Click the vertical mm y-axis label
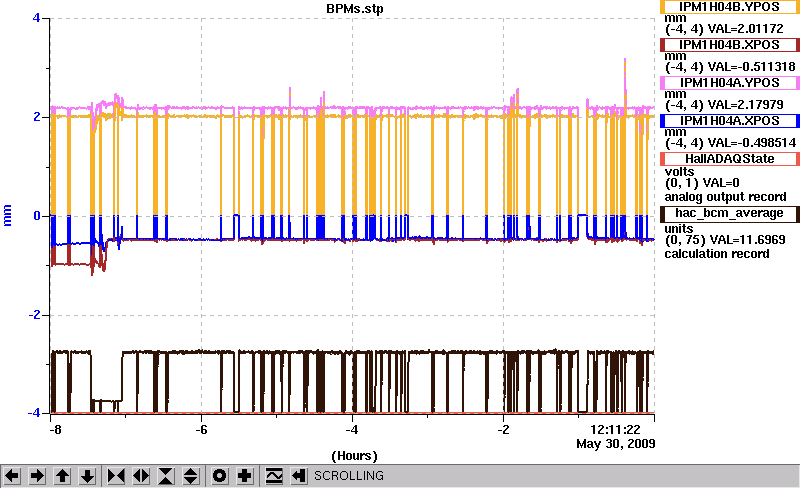 tap(7, 215)
